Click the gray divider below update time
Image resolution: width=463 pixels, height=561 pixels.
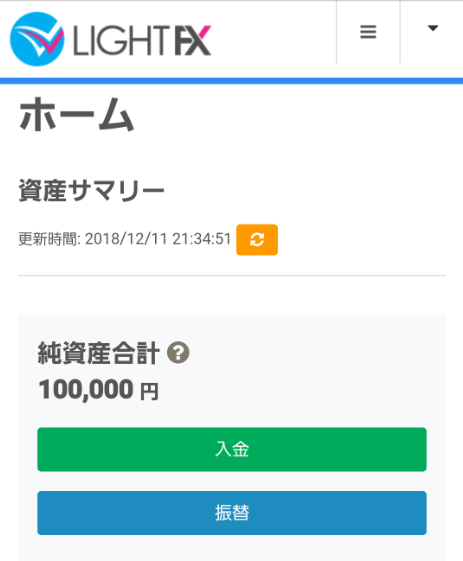coord(232,275)
